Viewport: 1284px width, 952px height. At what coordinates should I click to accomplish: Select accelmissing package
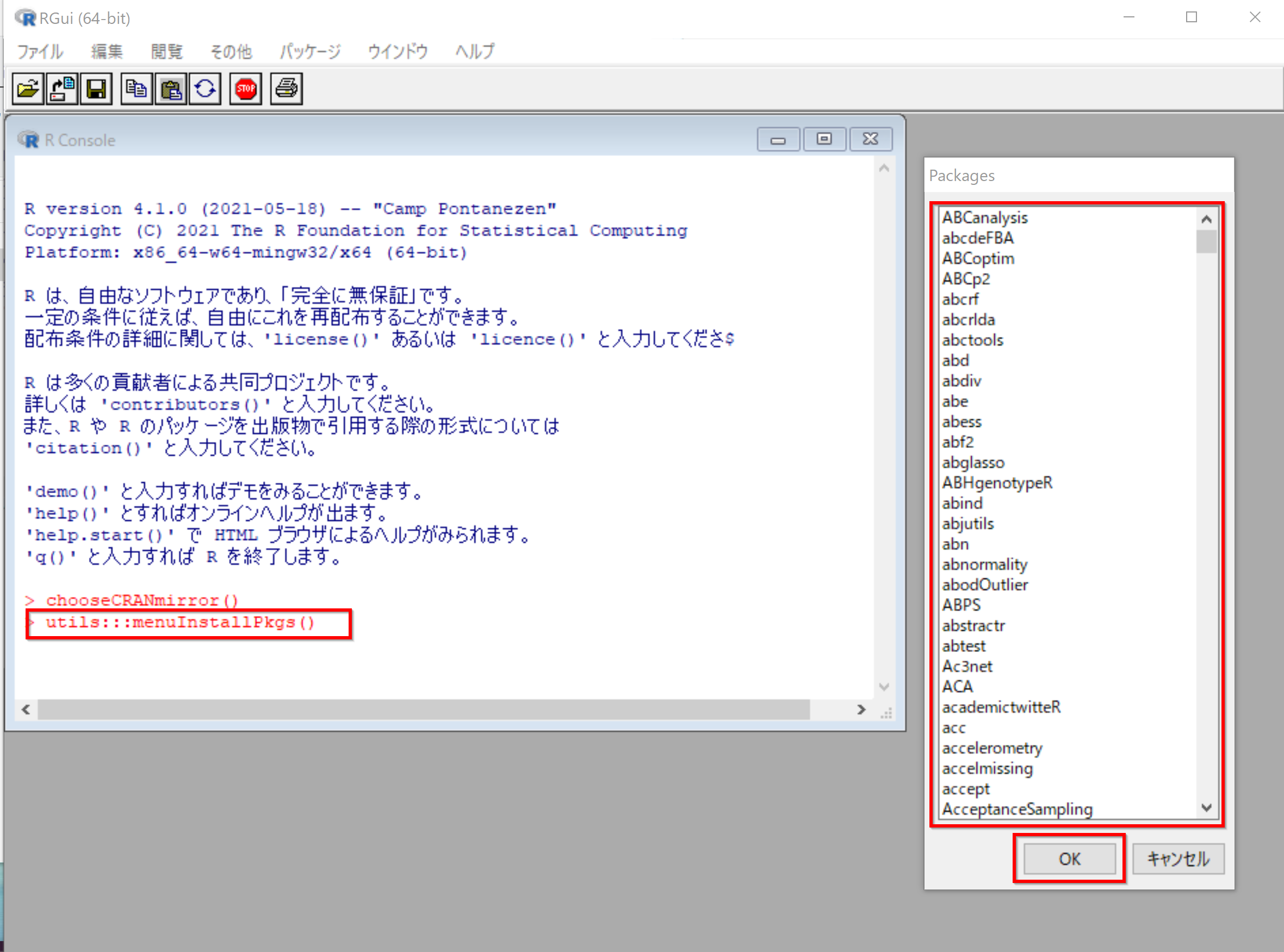[1068, 769]
